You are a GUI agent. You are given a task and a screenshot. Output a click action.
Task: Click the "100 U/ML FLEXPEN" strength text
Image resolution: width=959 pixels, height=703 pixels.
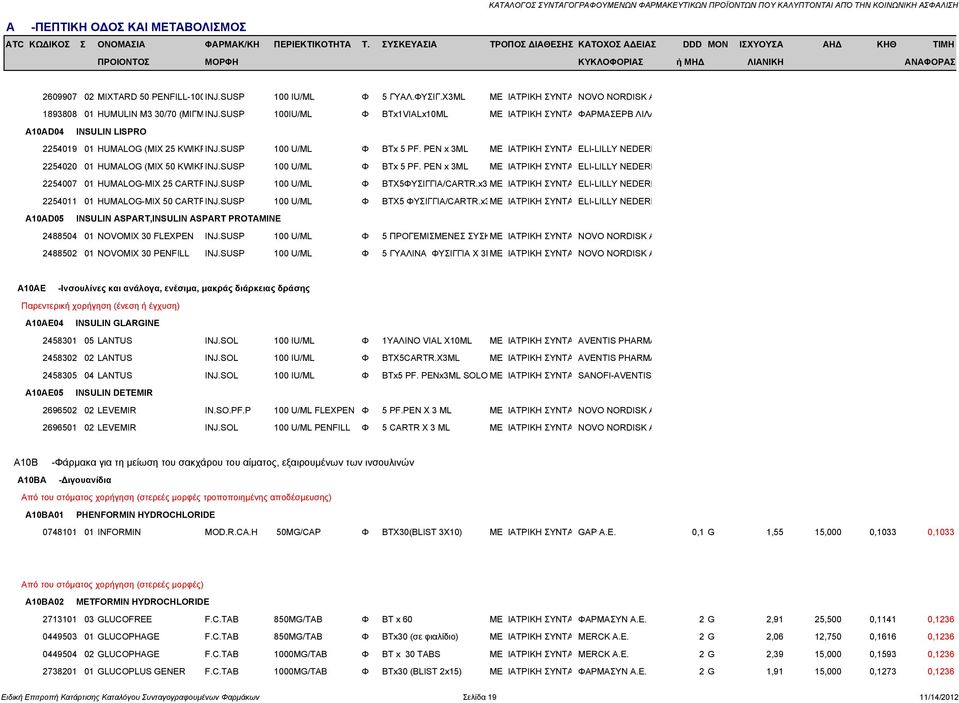[314, 411]
